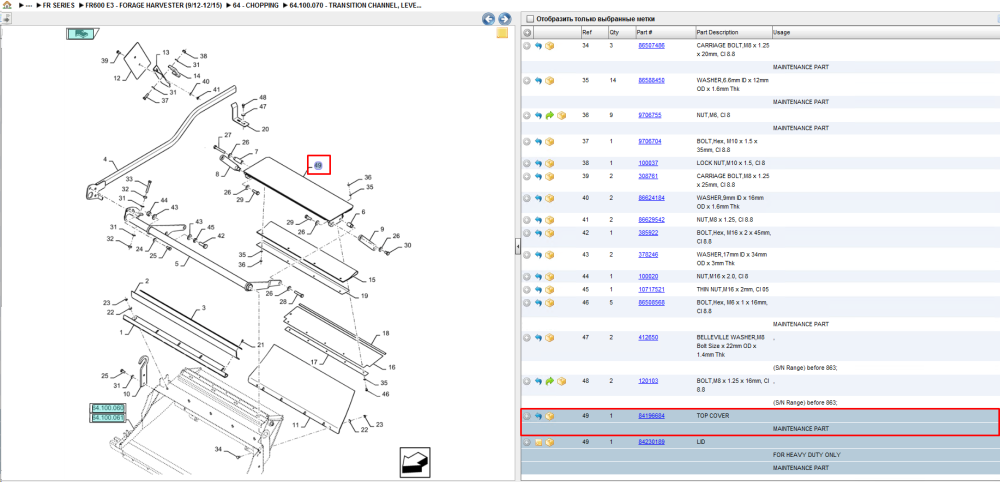This screenshot has width=1000, height=482.
Task: Click package icon for ref 36
Action: pos(561,115)
